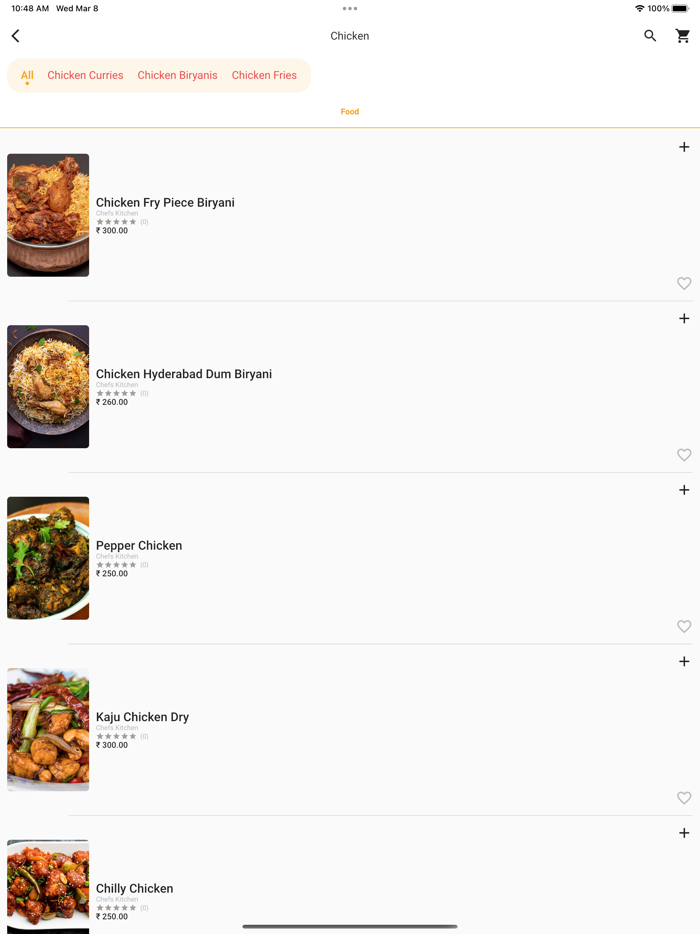Add Kaju Chicken Dry to cart
Image resolution: width=700 pixels, height=934 pixels.
coord(684,662)
